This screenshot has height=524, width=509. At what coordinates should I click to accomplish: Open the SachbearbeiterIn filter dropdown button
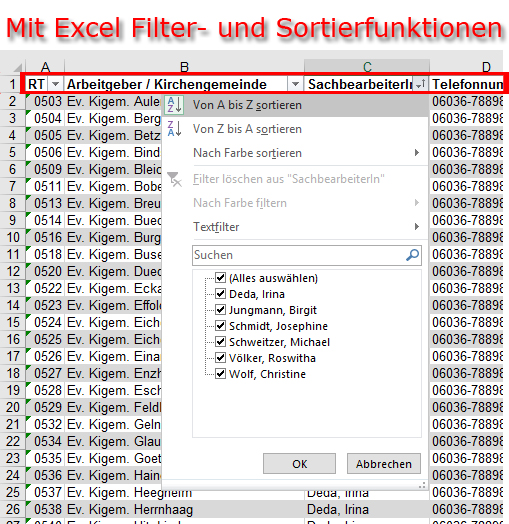coord(420,84)
